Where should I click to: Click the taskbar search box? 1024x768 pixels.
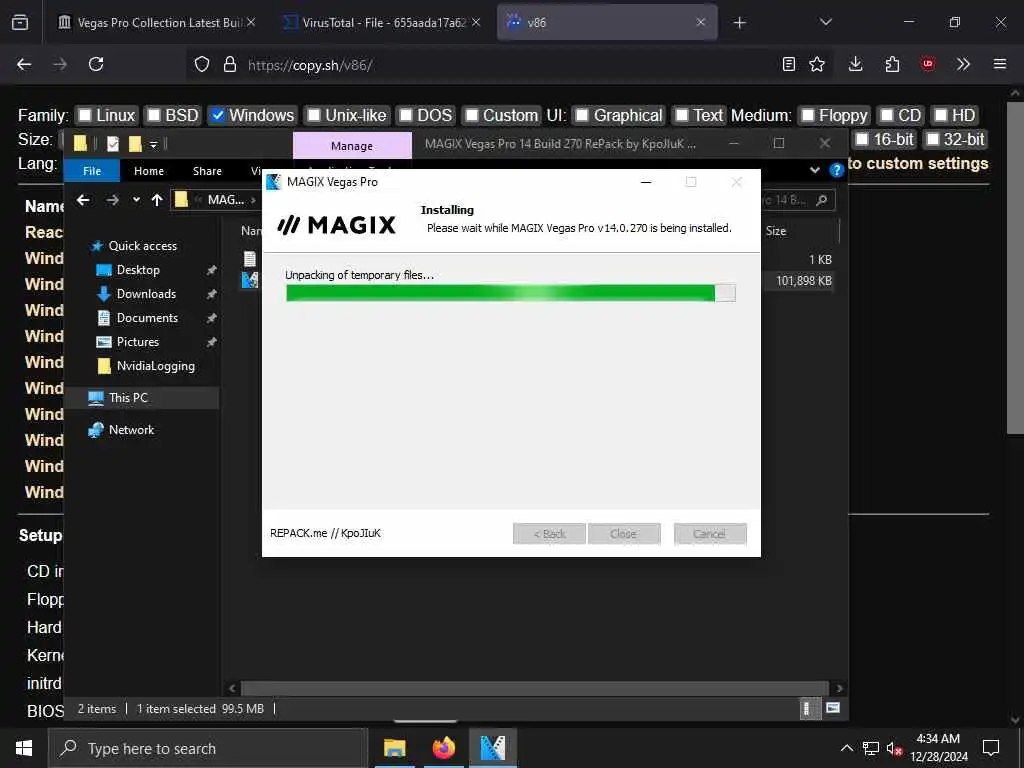208,748
